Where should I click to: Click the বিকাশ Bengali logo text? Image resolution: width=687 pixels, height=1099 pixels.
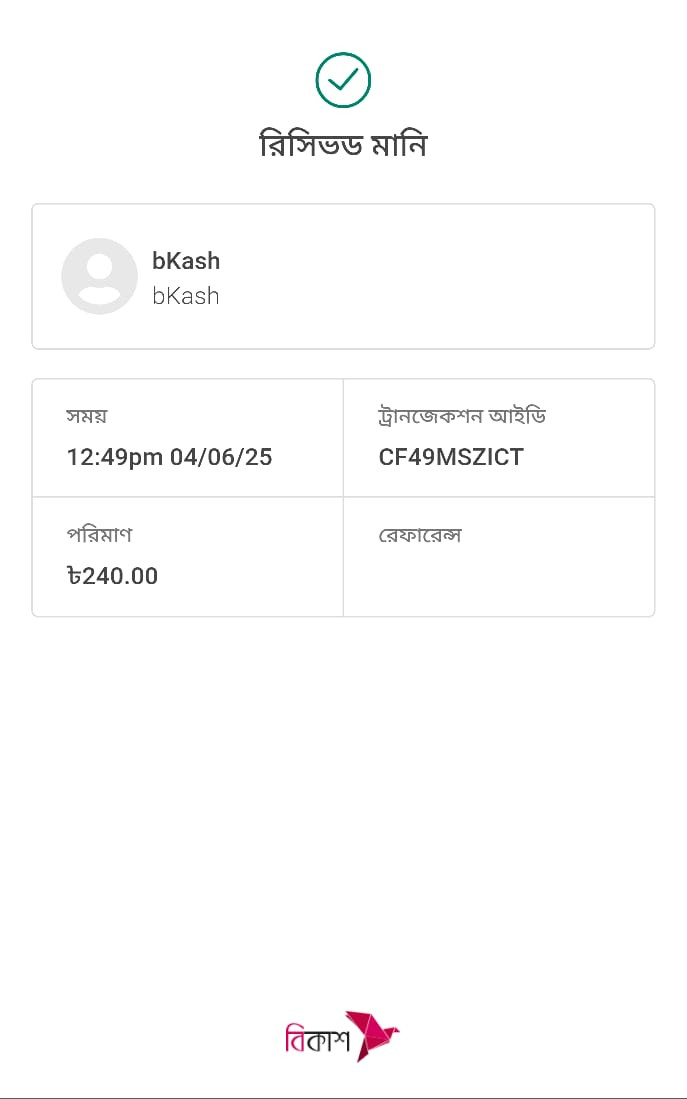coord(317,1037)
